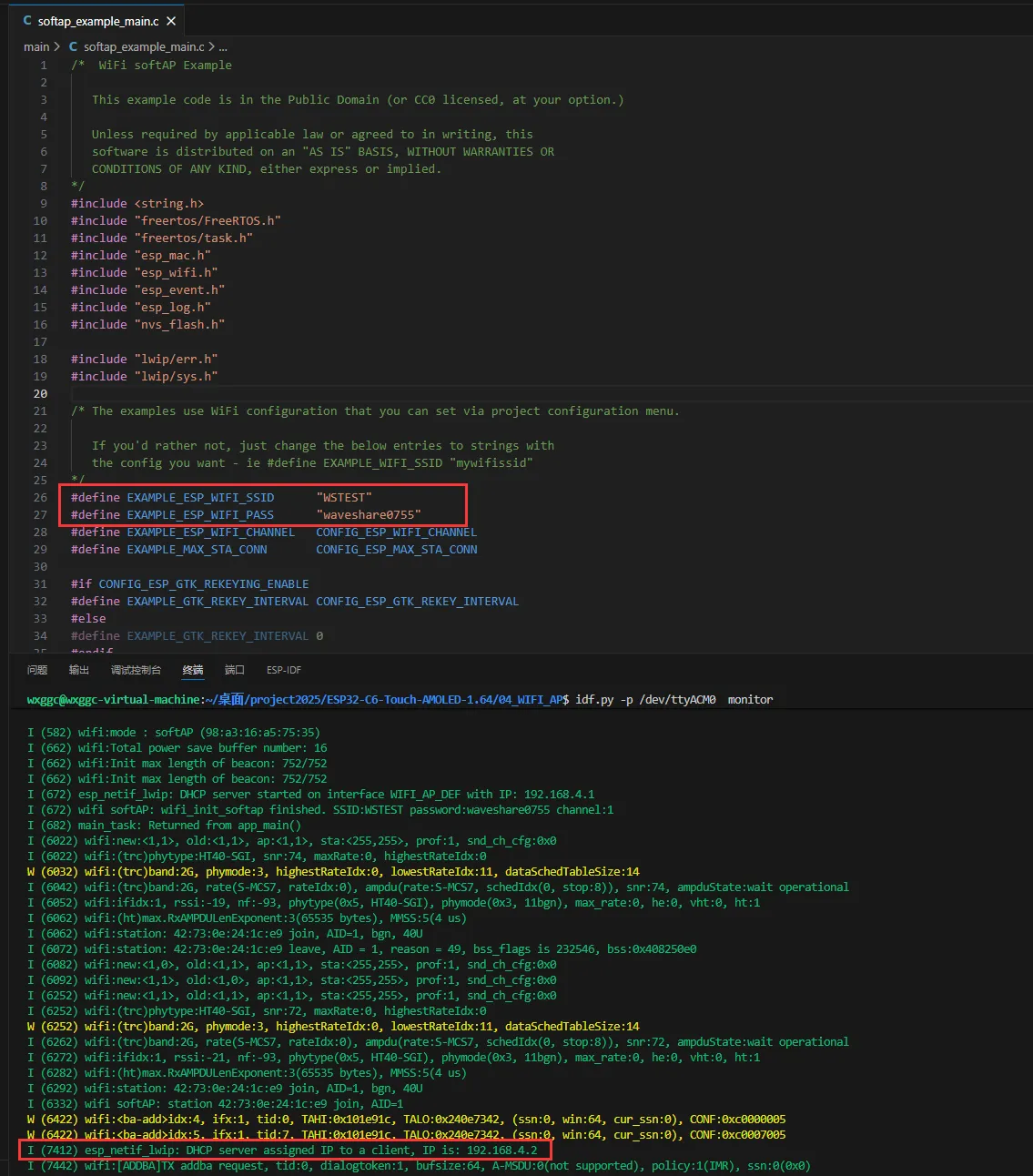
Task: Open the 输出 panel tab
Action: (x=79, y=670)
